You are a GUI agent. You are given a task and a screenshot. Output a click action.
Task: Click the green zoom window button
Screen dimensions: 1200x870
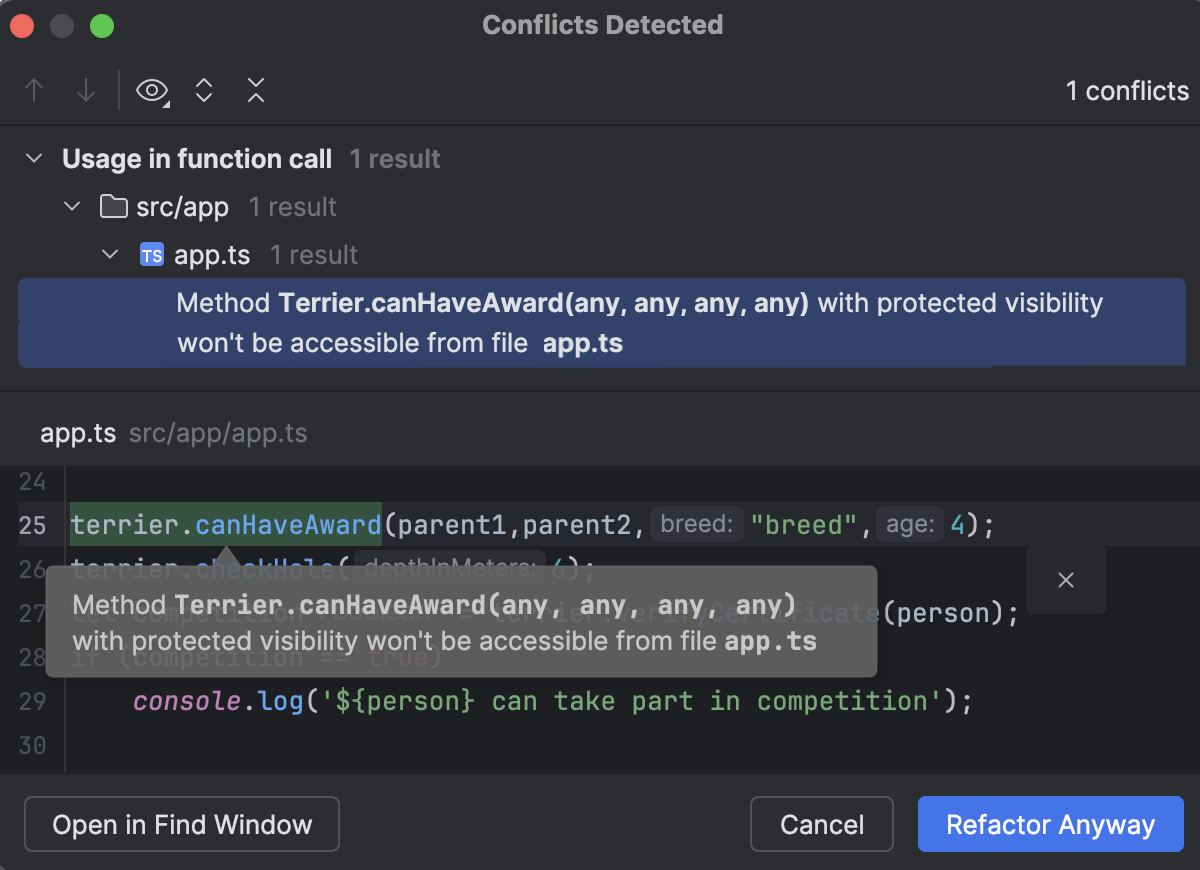[102, 26]
